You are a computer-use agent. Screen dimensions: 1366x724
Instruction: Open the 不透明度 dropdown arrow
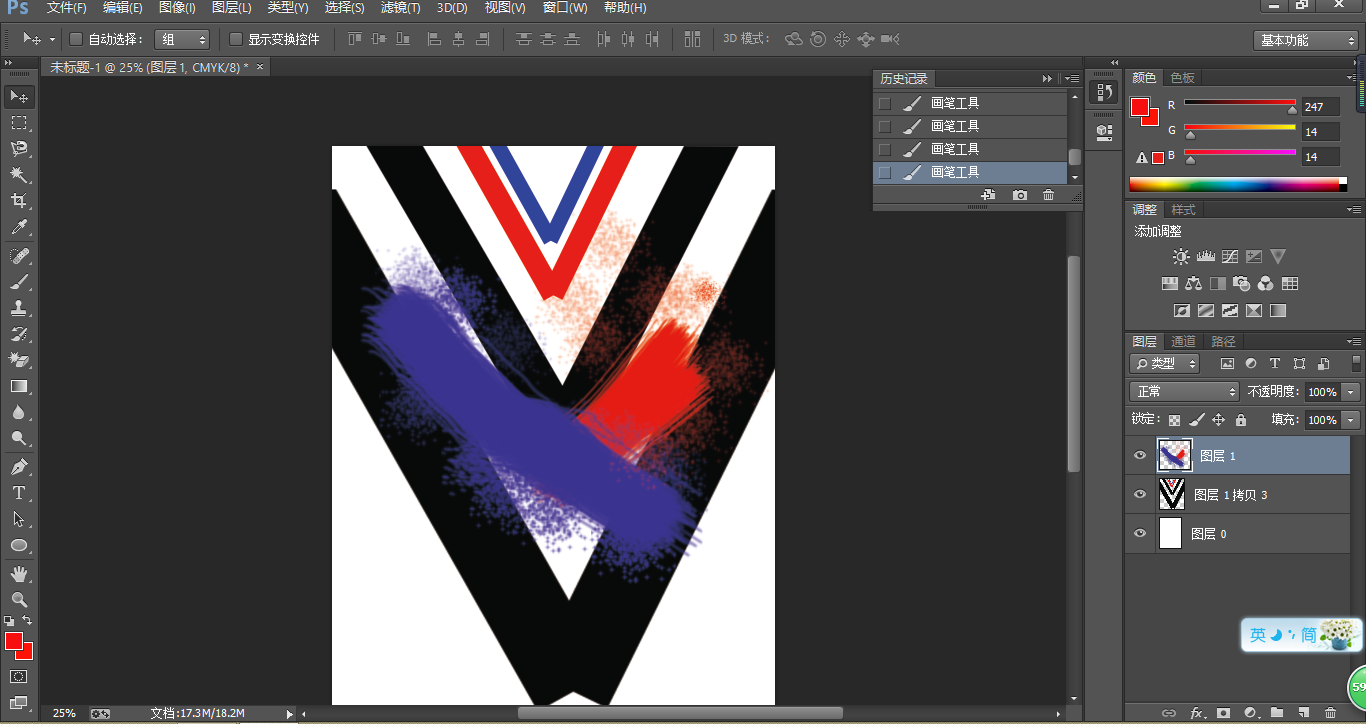pos(1351,392)
